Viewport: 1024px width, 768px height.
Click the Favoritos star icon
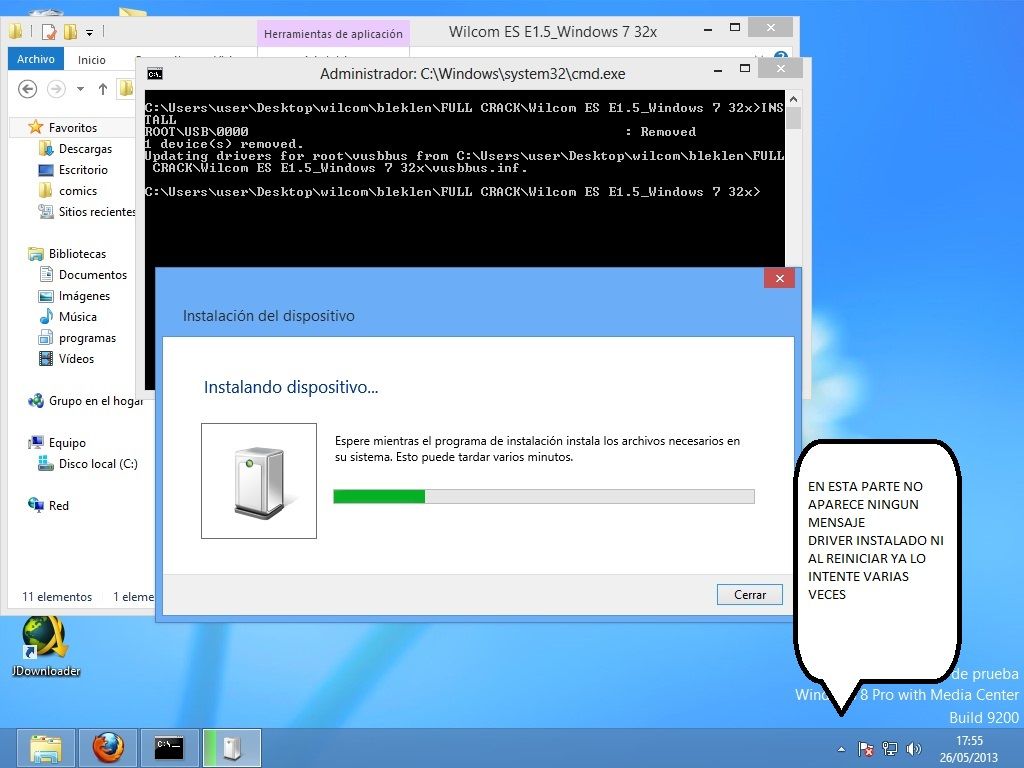tap(35, 127)
